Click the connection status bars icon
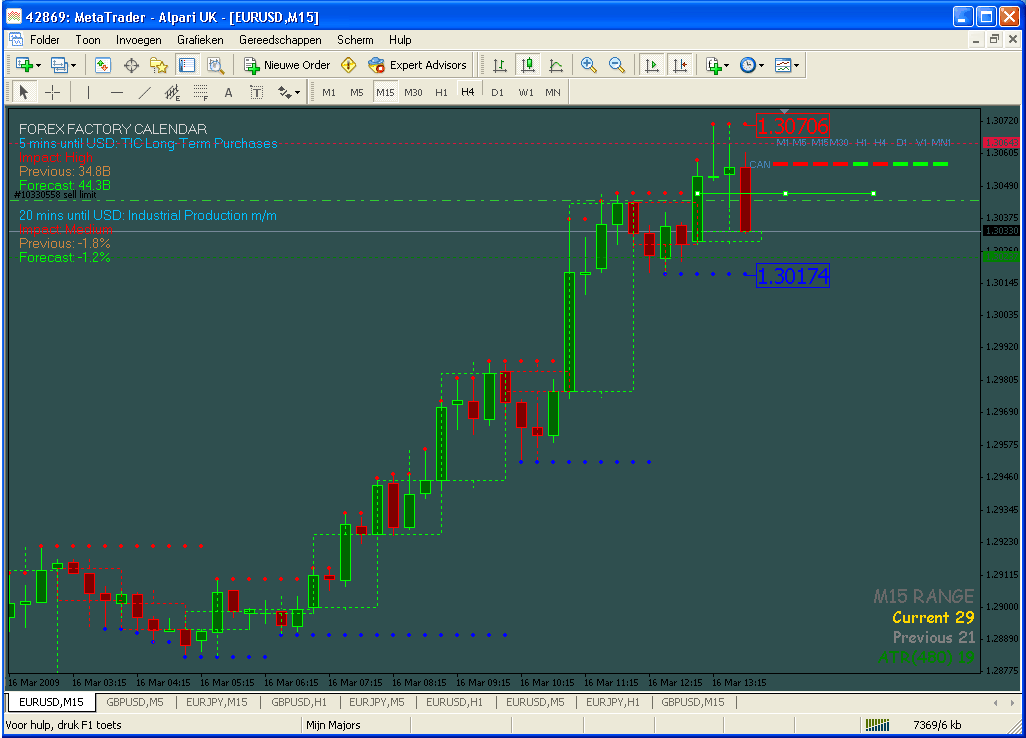Viewport: 1026px width, 738px height. [877, 724]
